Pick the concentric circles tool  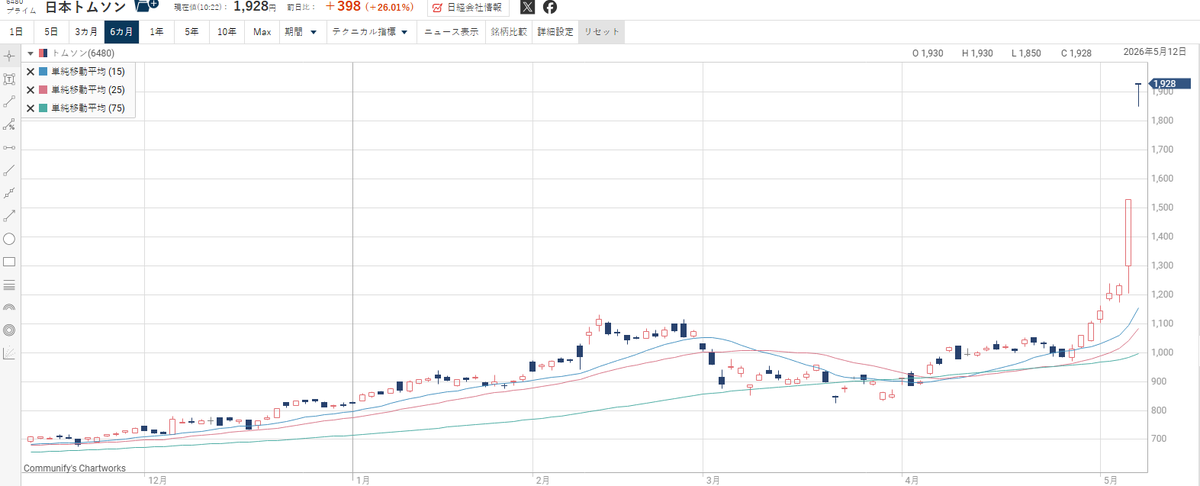(9, 330)
